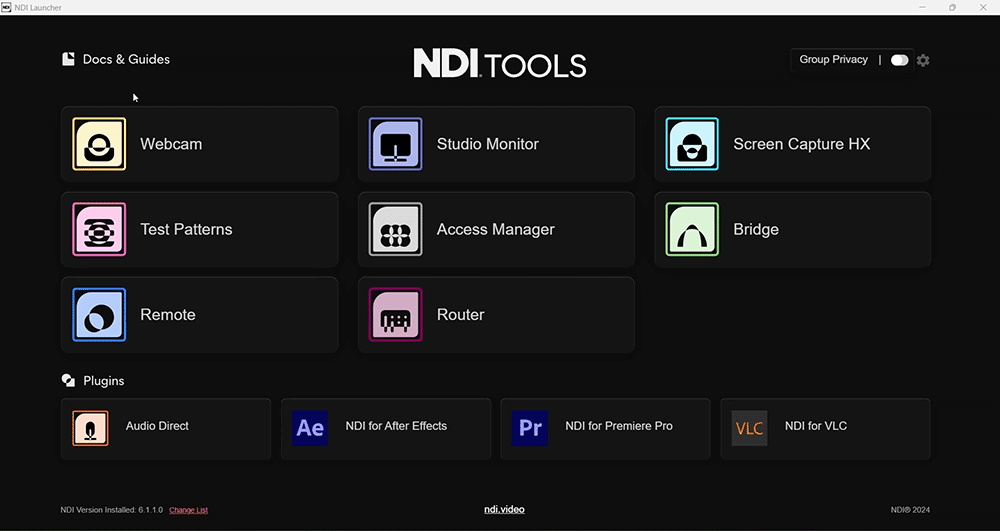Open the Webcam tool icon

(x=99, y=144)
